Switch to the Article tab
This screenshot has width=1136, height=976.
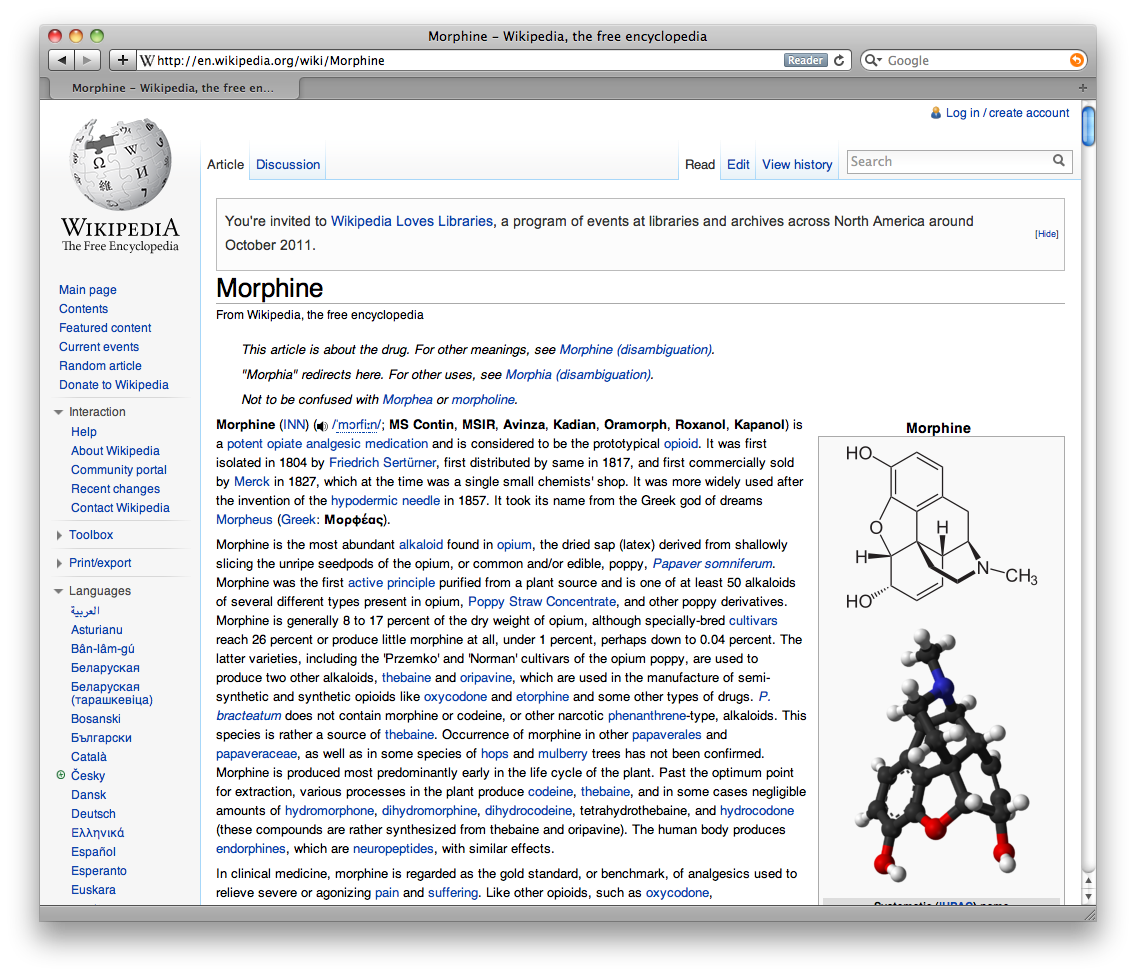pos(225,164)
